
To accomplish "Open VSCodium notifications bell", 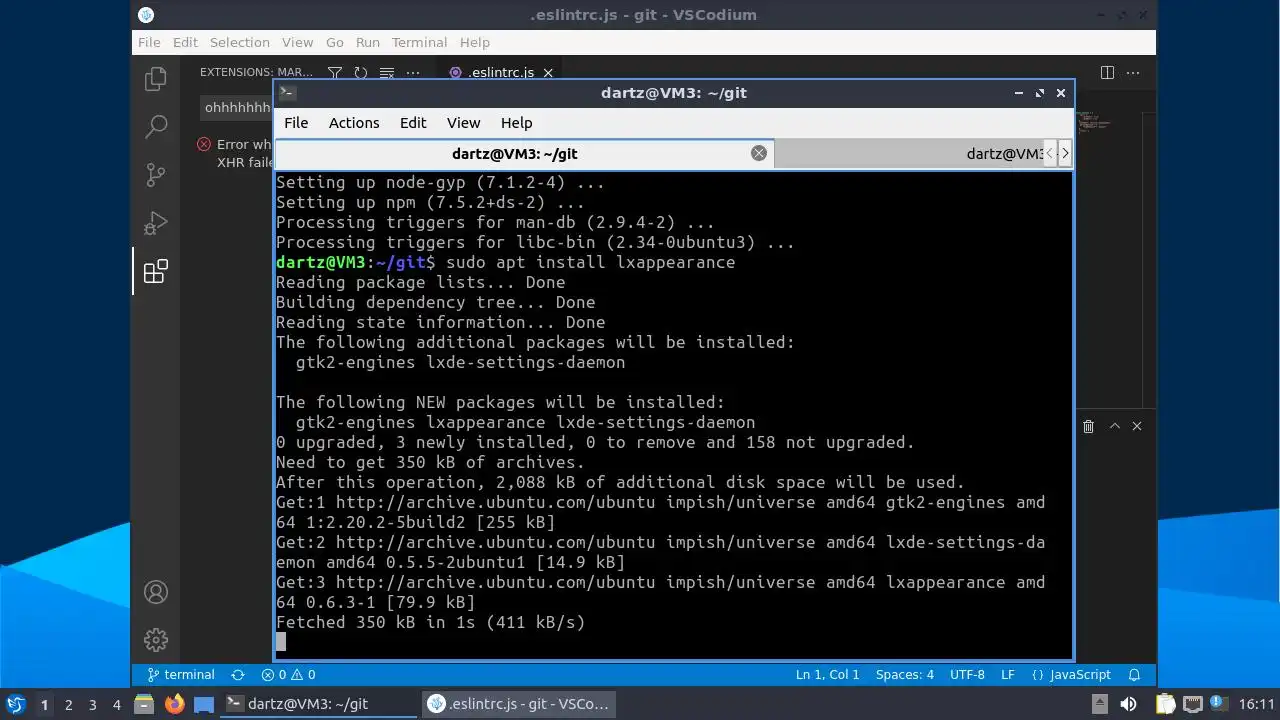I will point(1135,675).
